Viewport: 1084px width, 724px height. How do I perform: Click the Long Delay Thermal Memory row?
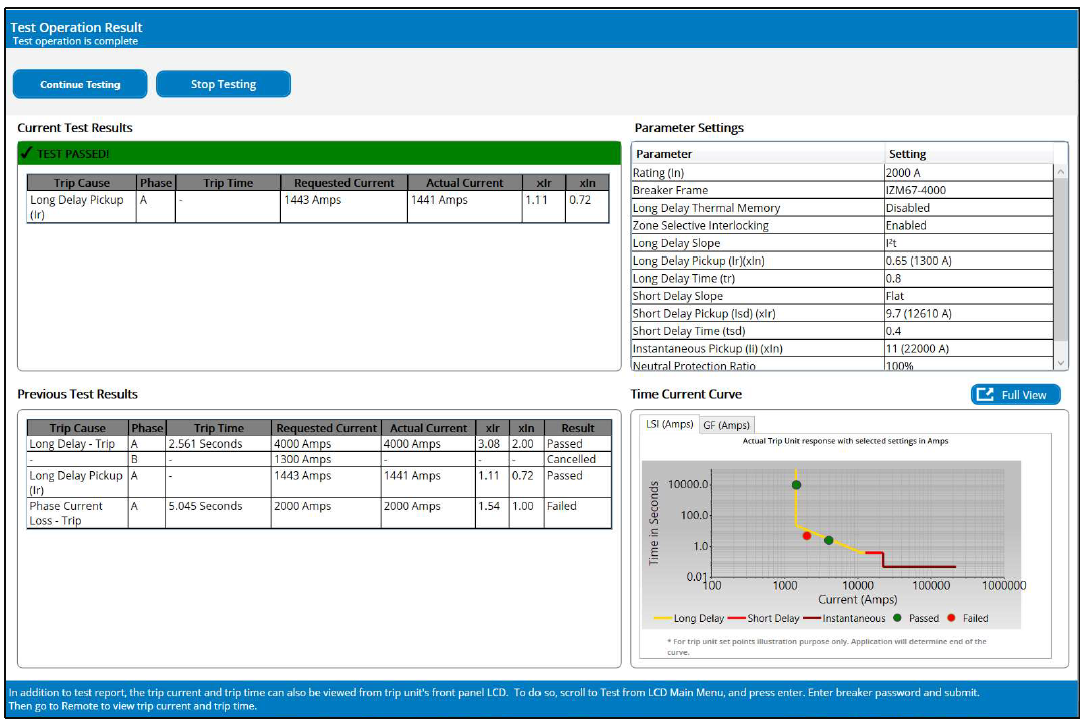coord(843,207)
